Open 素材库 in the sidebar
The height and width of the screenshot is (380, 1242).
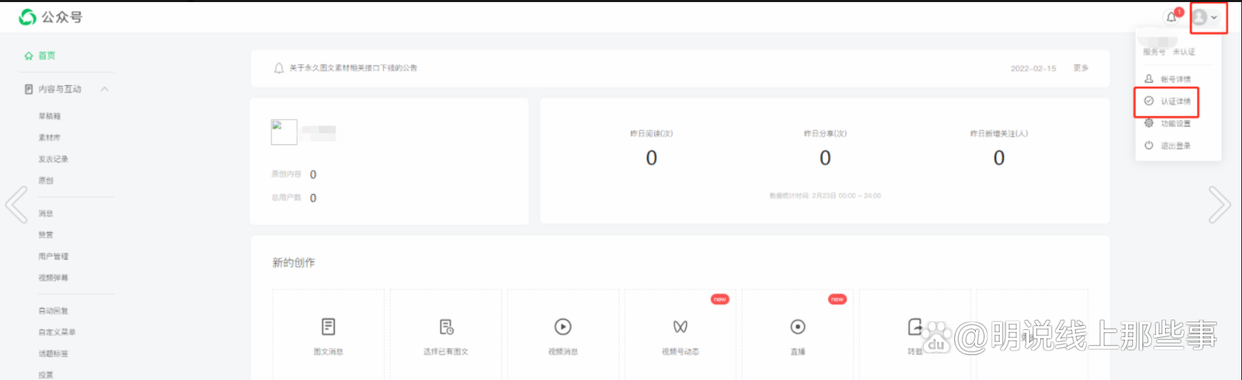click(x=49, y=137)
